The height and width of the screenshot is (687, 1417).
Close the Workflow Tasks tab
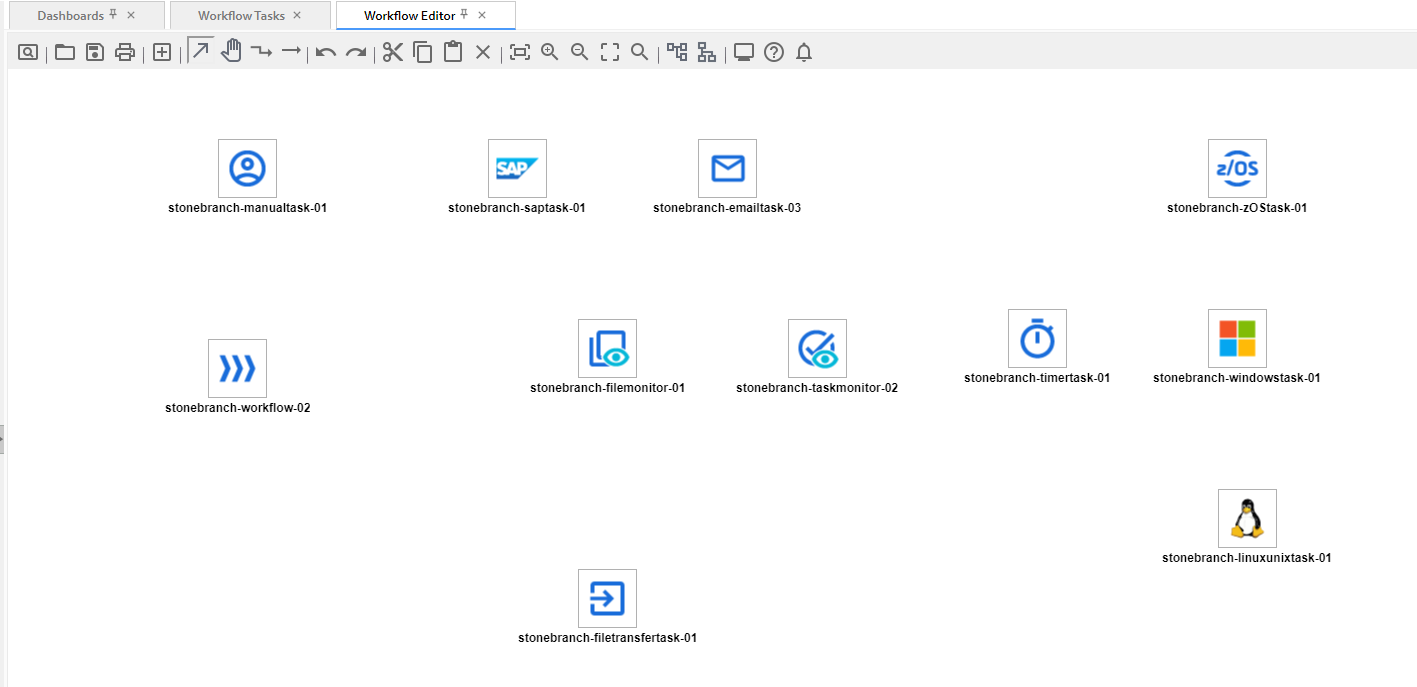[x=297, y=16]
